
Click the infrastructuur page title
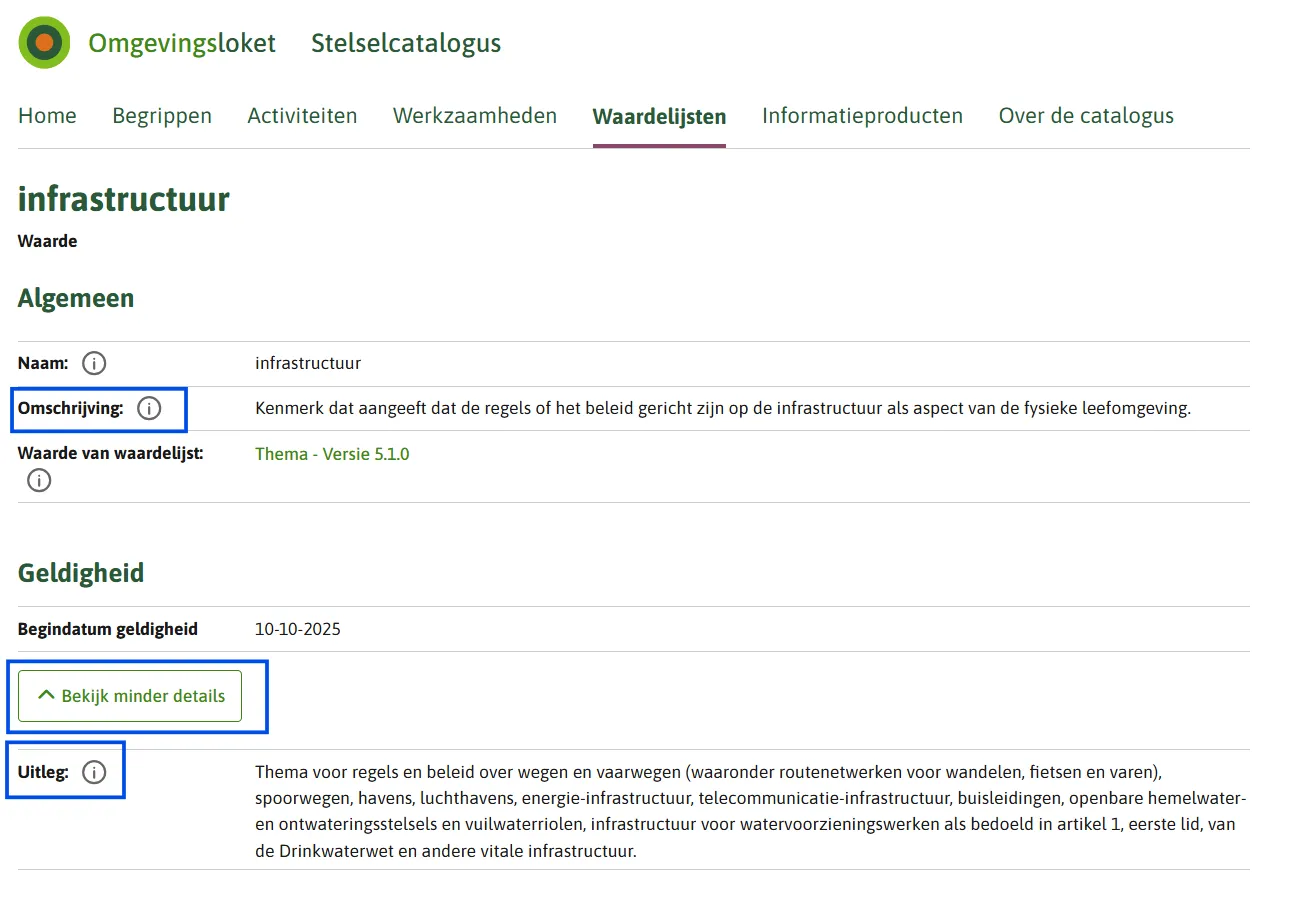[123, 198]
